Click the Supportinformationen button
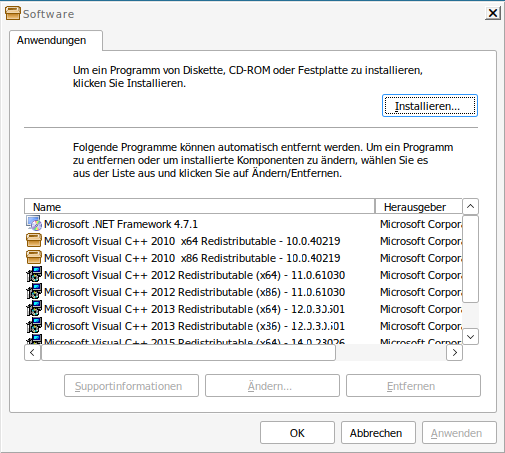Viewport: 505px width, 453px height. tap(131, 386)
